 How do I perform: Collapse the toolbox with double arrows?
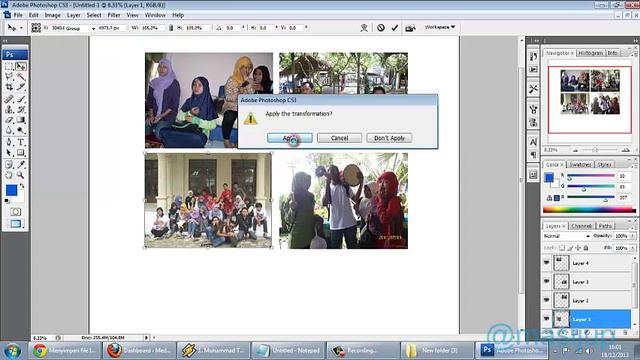pos(5,40)
